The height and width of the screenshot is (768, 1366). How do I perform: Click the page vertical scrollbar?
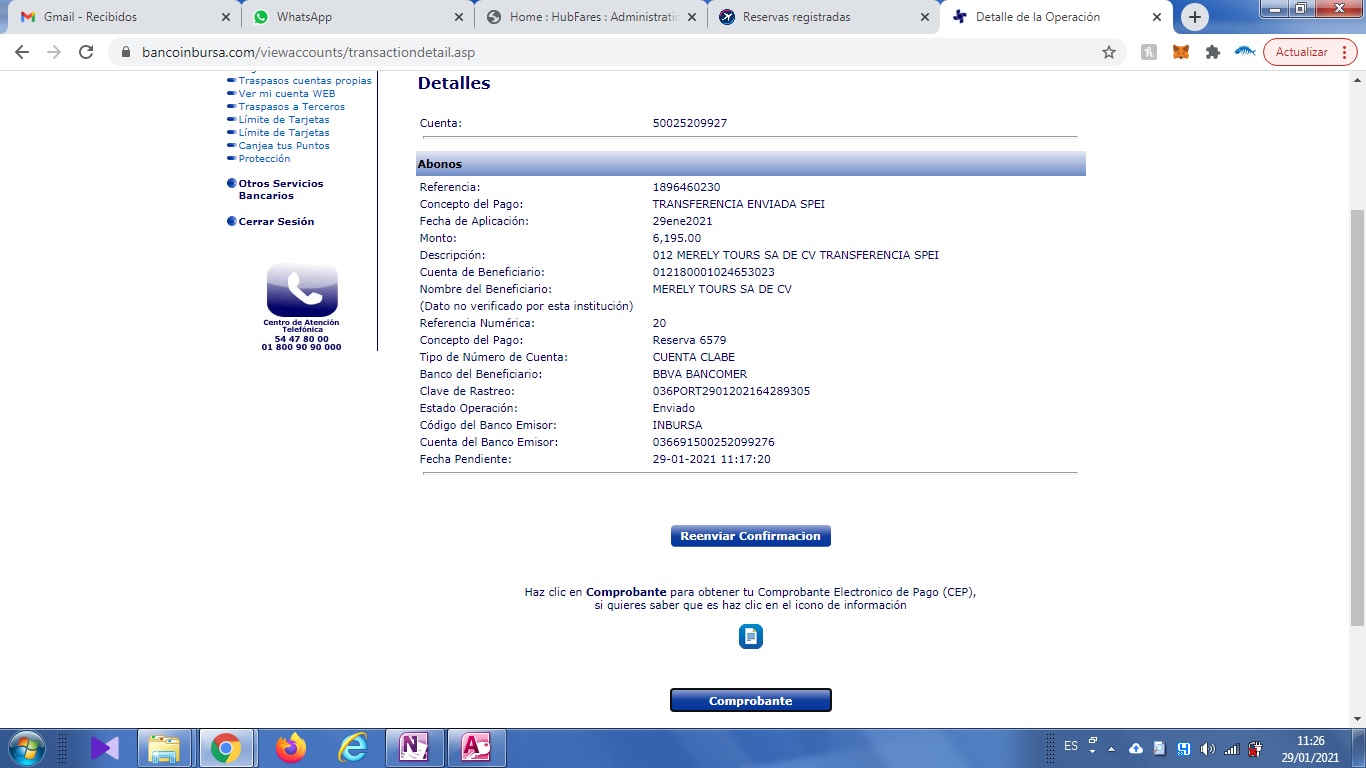(x=1357, y=418)
